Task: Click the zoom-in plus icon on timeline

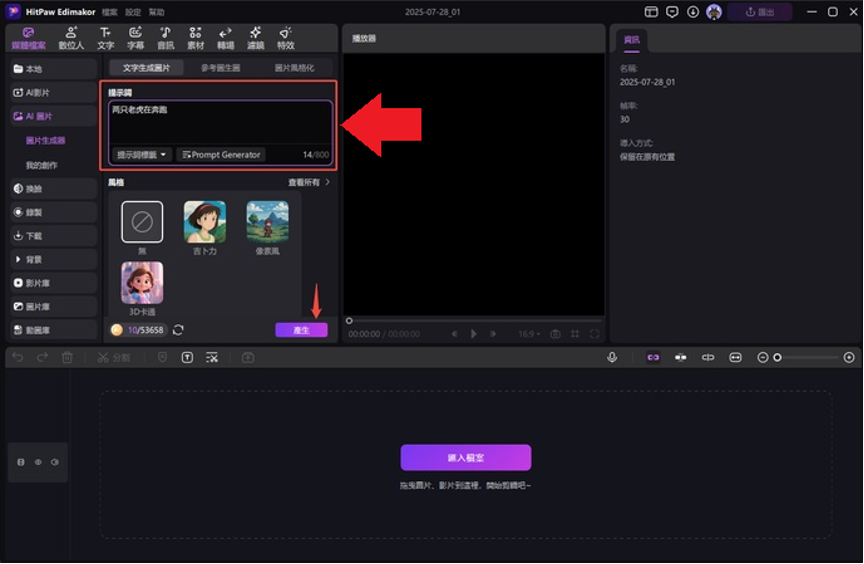Action: [x=849, y=357]
